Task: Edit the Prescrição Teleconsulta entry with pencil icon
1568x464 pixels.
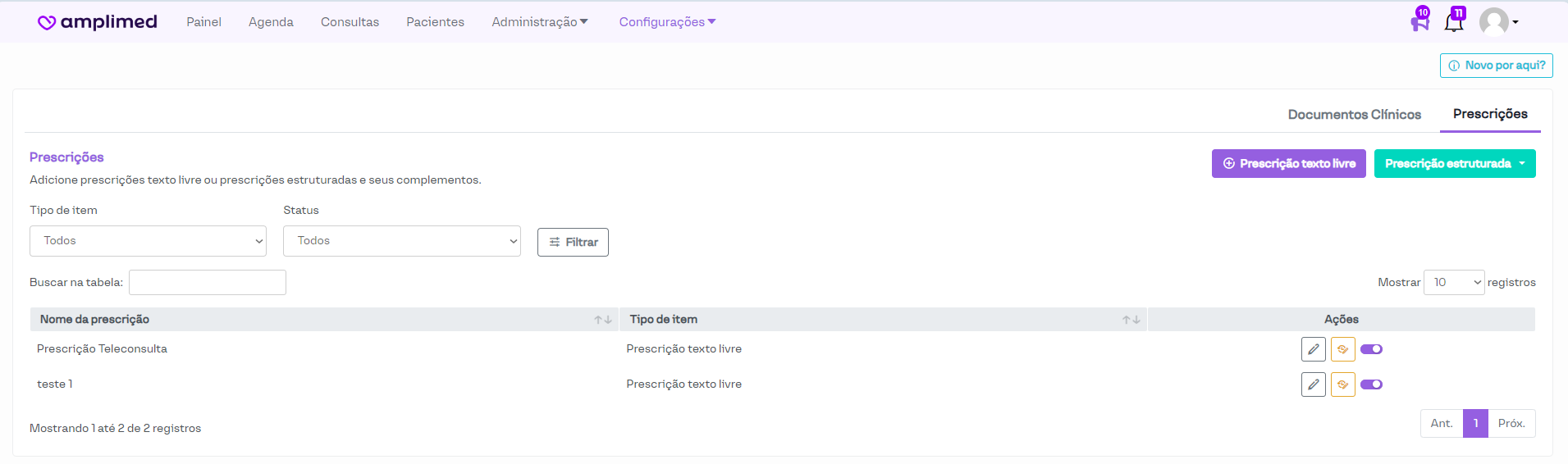Action: coord(1313,349)
